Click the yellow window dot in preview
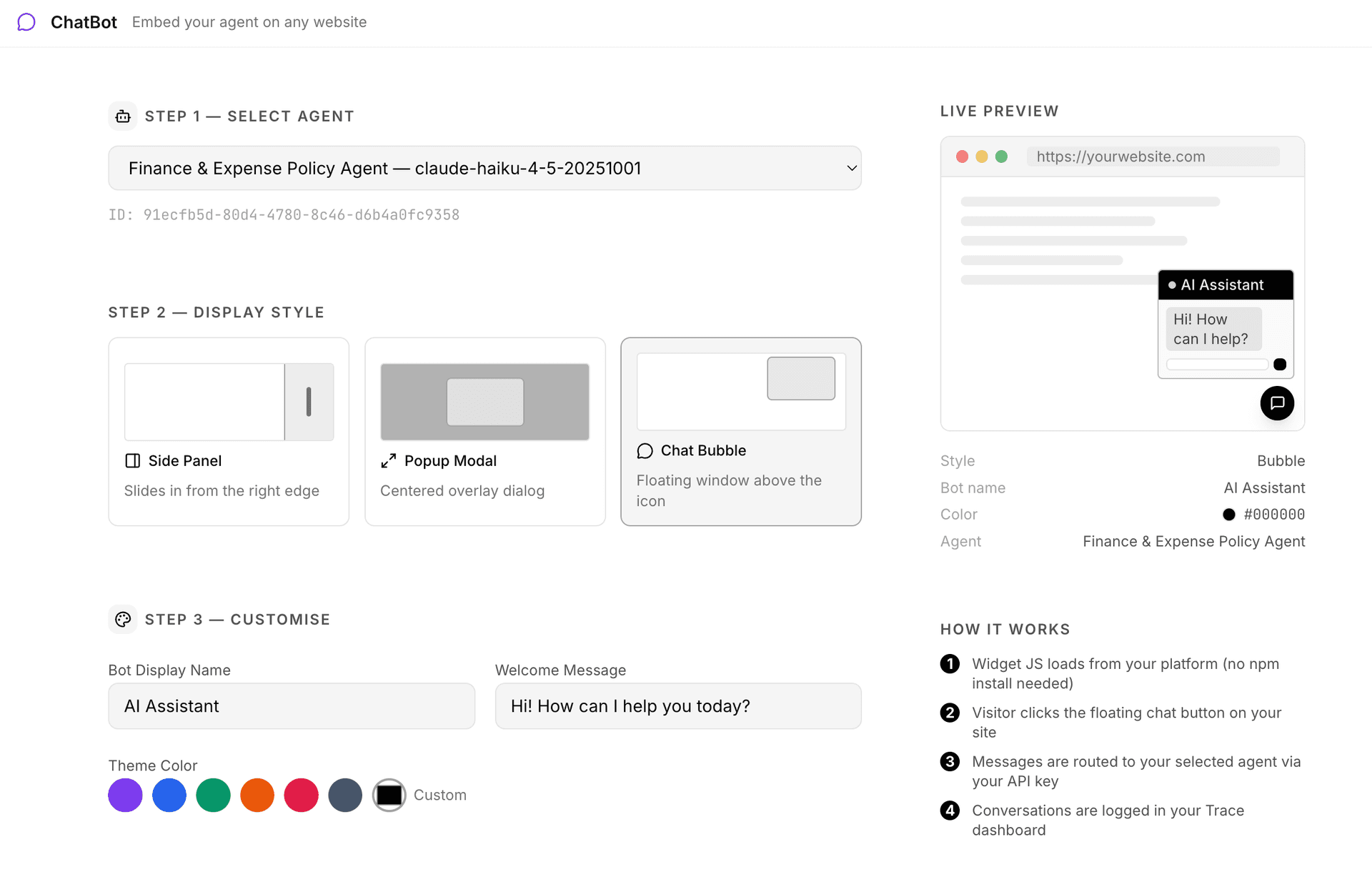 pyautogui.click(x=982, y=157)
